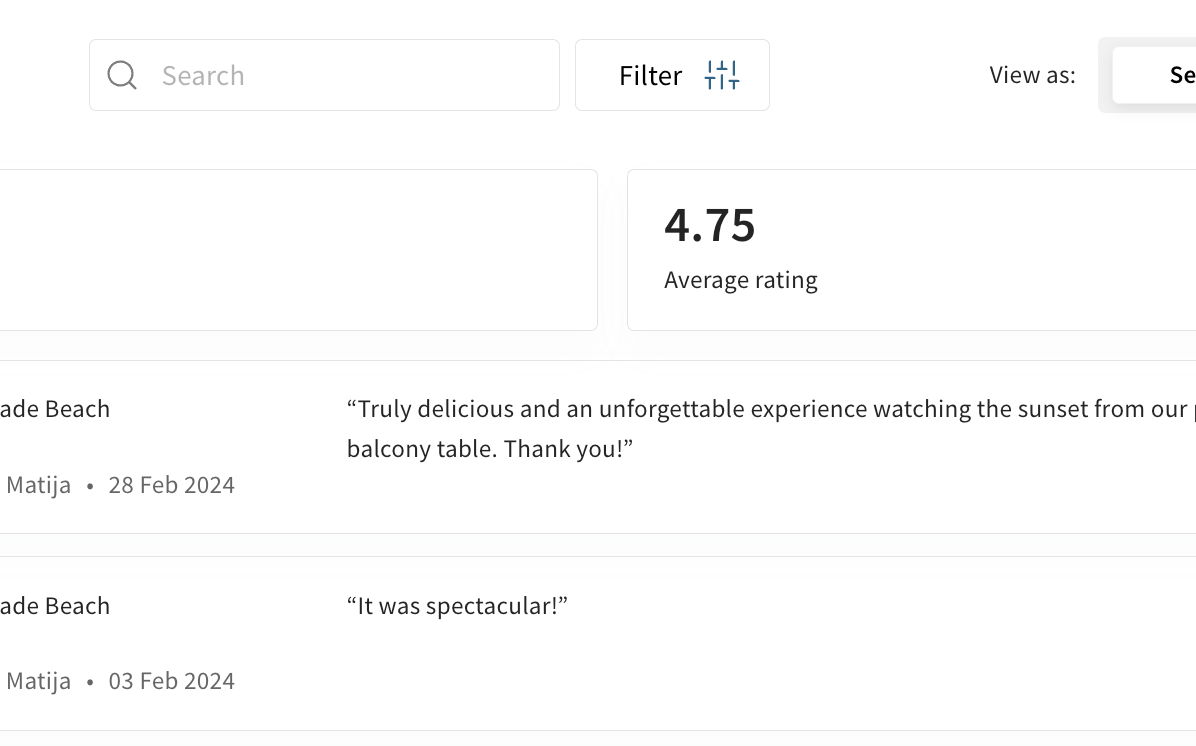This screenshot has width=1196, height=746.
Task: Click the 'Filter' text label
Action: coord(650,76)
